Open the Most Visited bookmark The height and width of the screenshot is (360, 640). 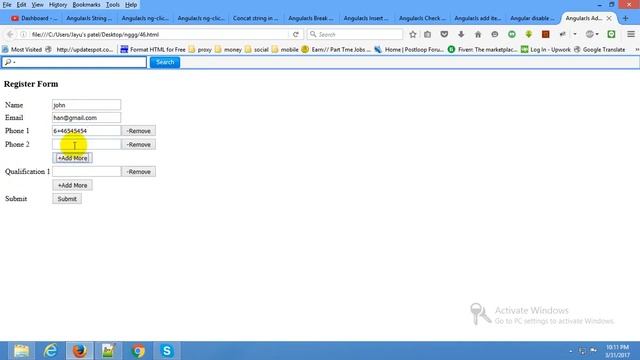(x=22, y=49)
